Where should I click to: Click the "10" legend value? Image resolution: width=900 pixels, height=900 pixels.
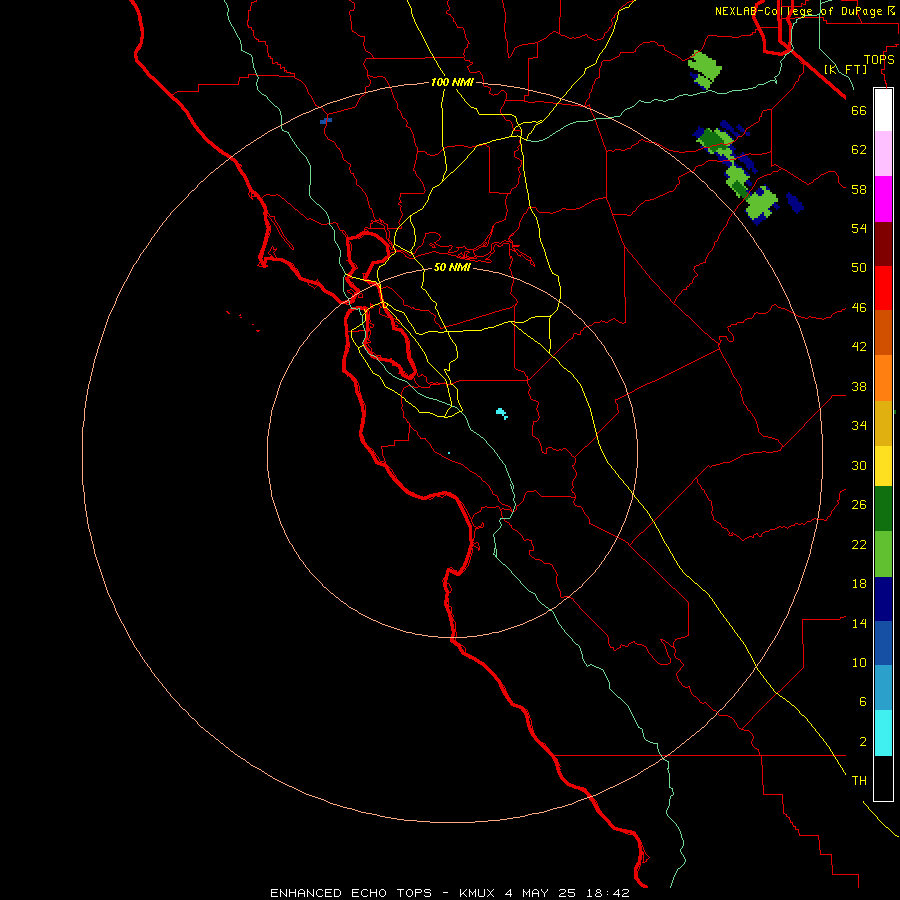coord(859,663)
